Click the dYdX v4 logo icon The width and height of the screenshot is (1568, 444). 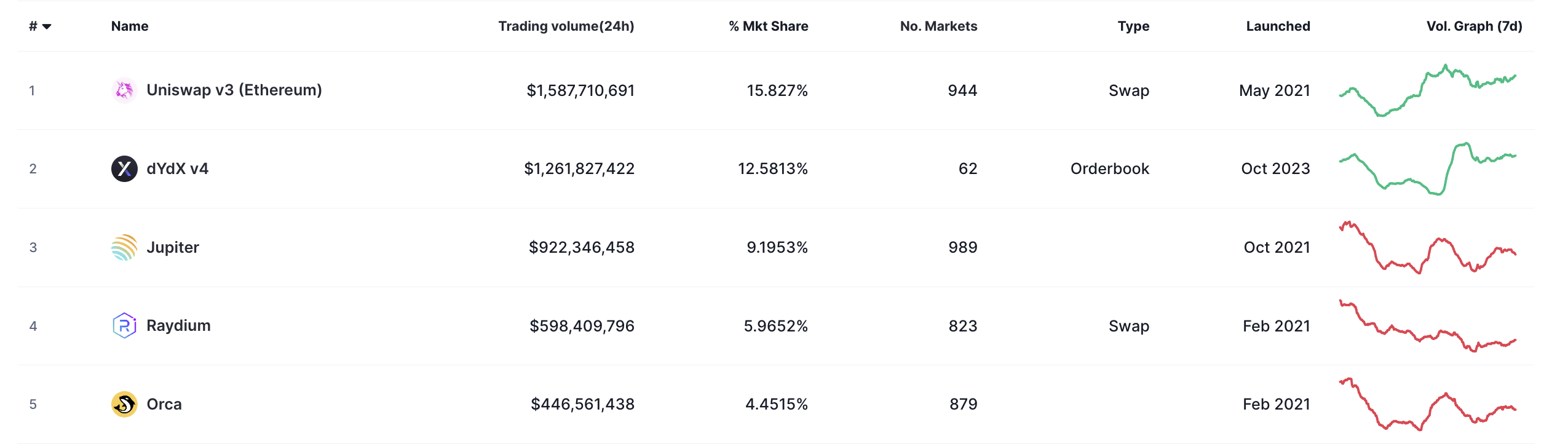coord(124,168)
